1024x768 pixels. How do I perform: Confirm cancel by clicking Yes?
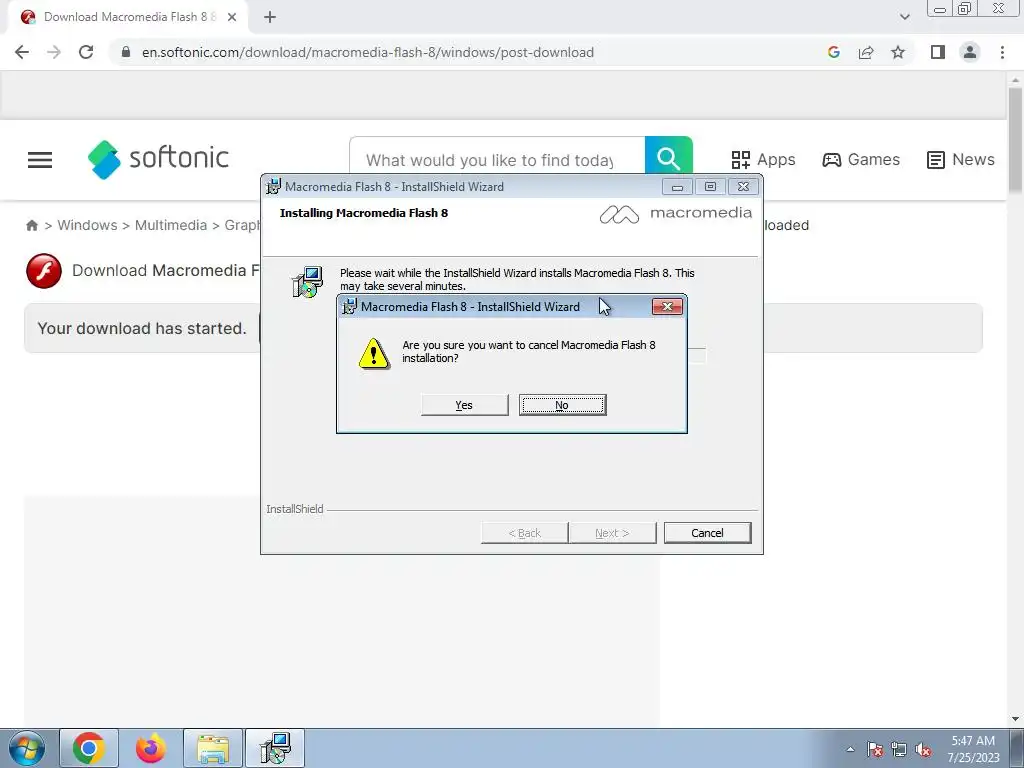tap(464, 405)
